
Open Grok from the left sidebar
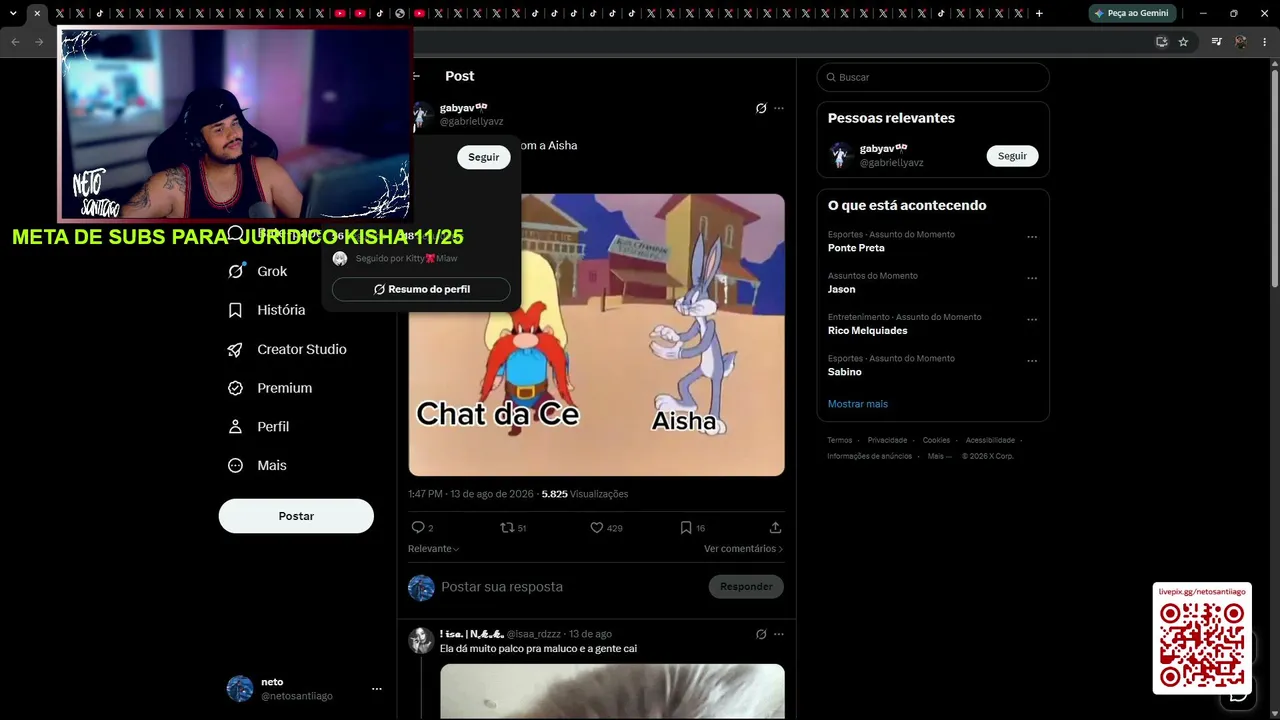pos(258,271)
